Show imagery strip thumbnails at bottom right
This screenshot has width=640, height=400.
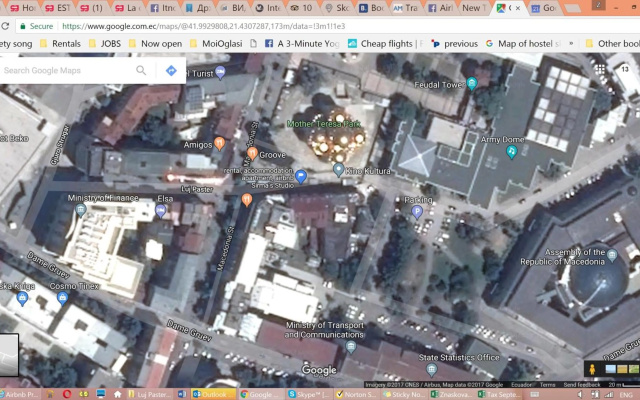[622, 369]
